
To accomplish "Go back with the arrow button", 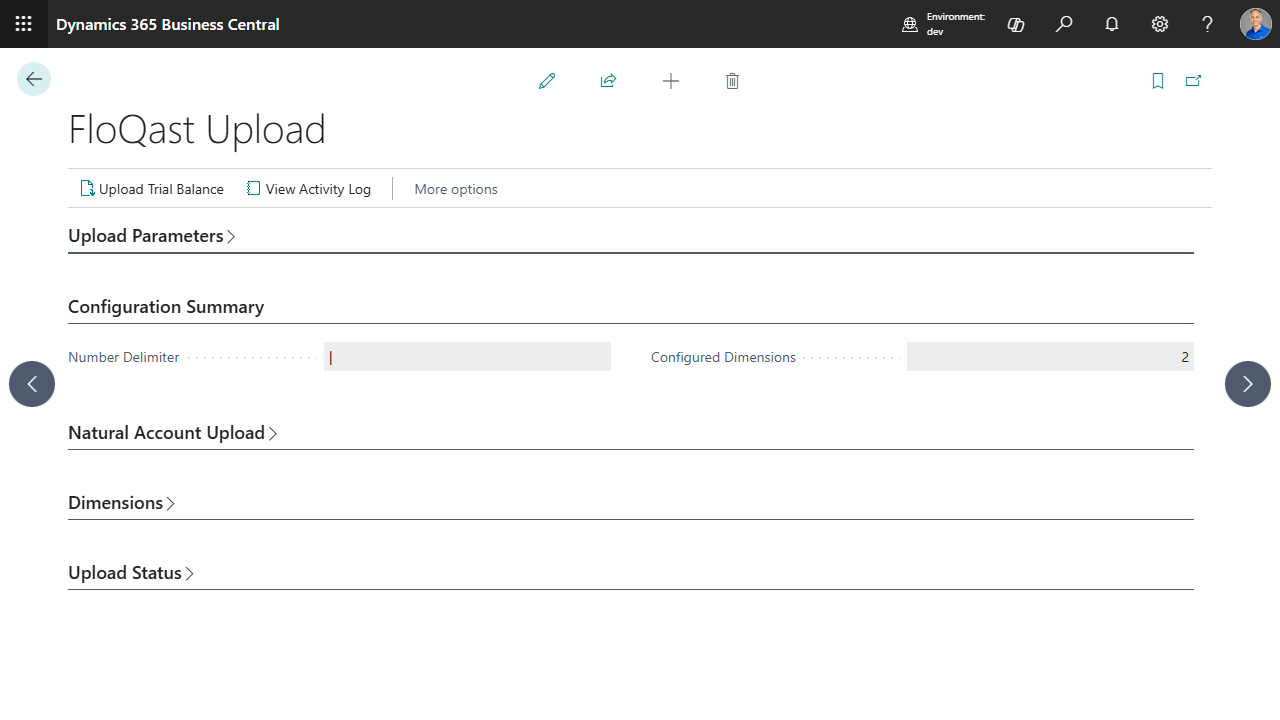I will point(34,79).
